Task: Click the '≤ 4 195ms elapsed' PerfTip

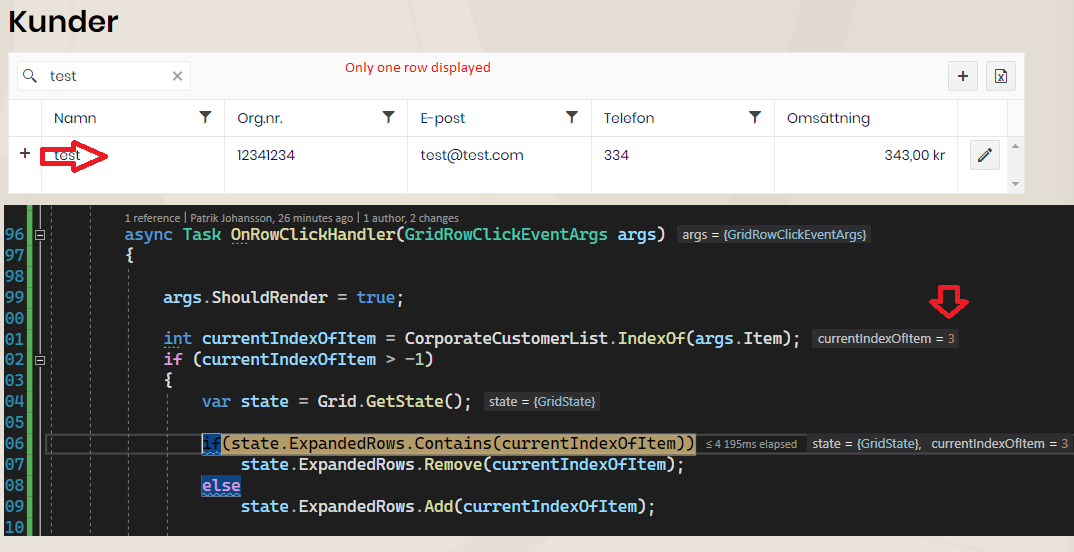Action: coord(751,444)
